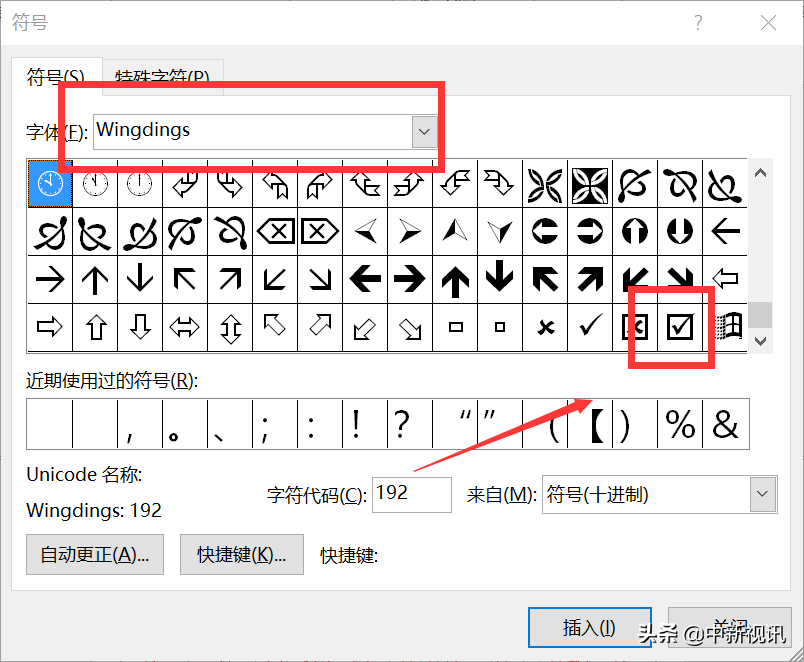Expand the 来自 source dropdown arrow
This screenshot has height=662, width=804.
(762, 494)
